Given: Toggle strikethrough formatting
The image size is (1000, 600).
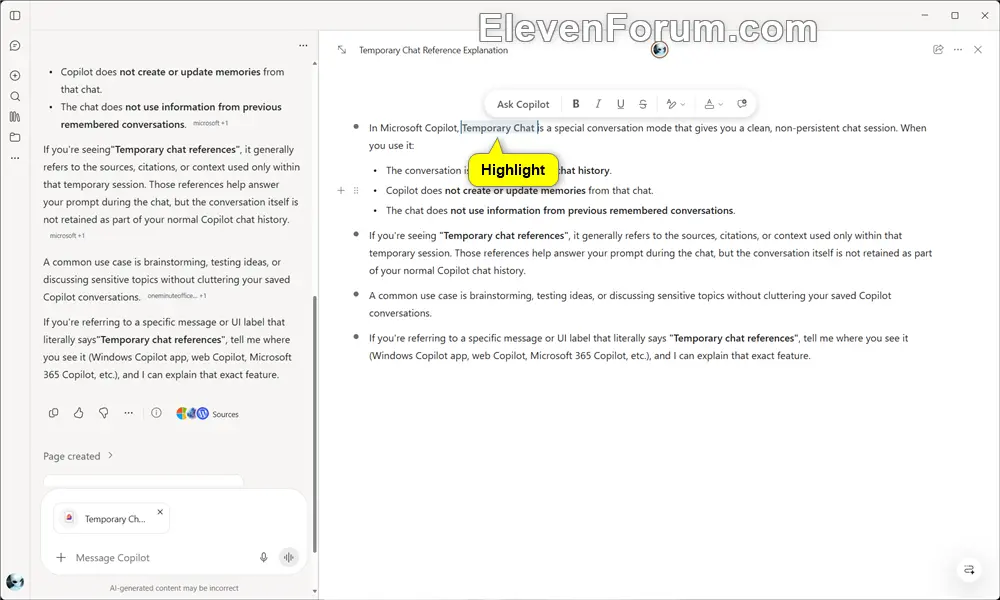Looking at the screenshot, I should (x=642, y=104).
